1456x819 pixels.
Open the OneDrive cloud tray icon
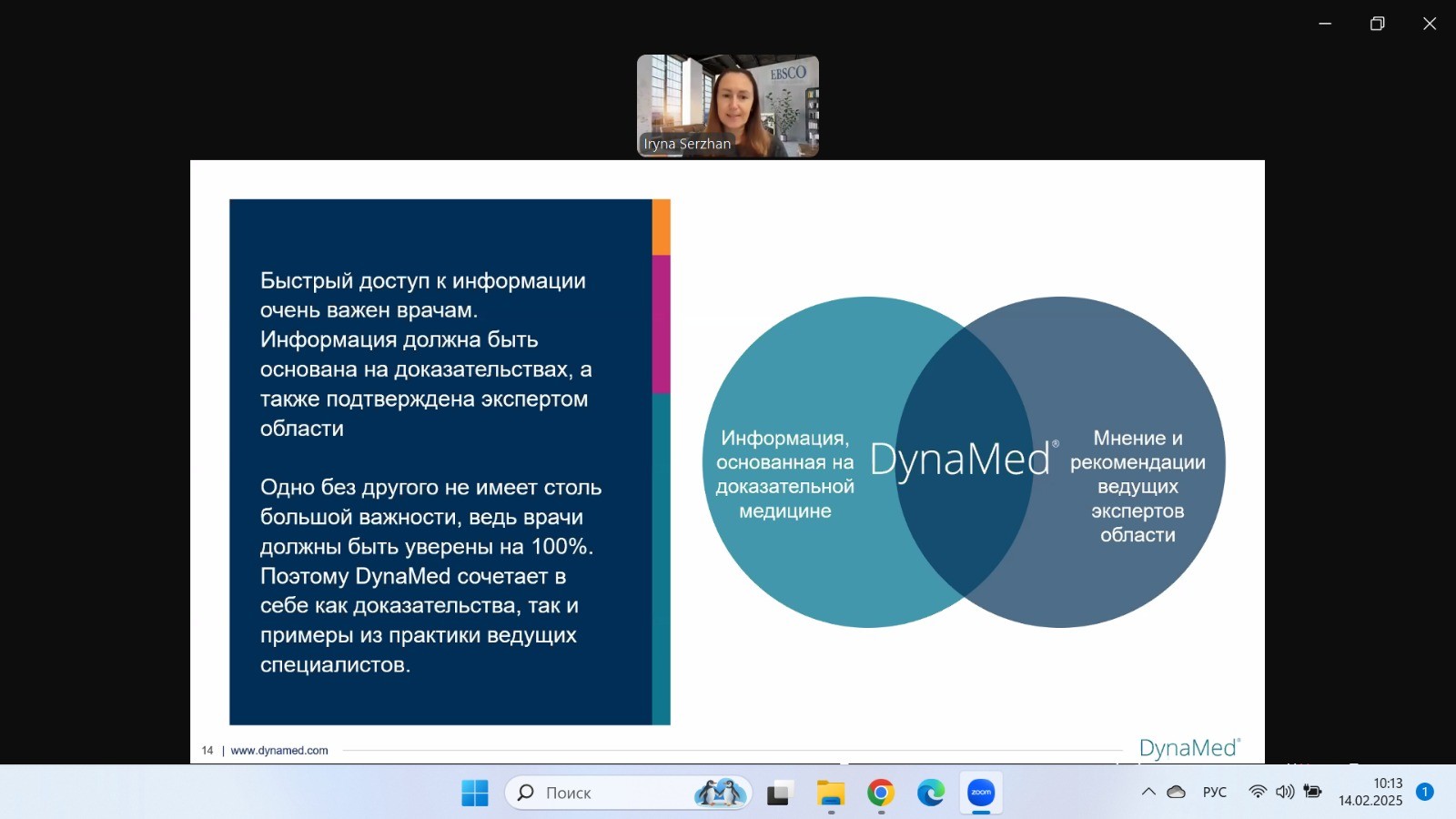click(x=1177, y=792)
